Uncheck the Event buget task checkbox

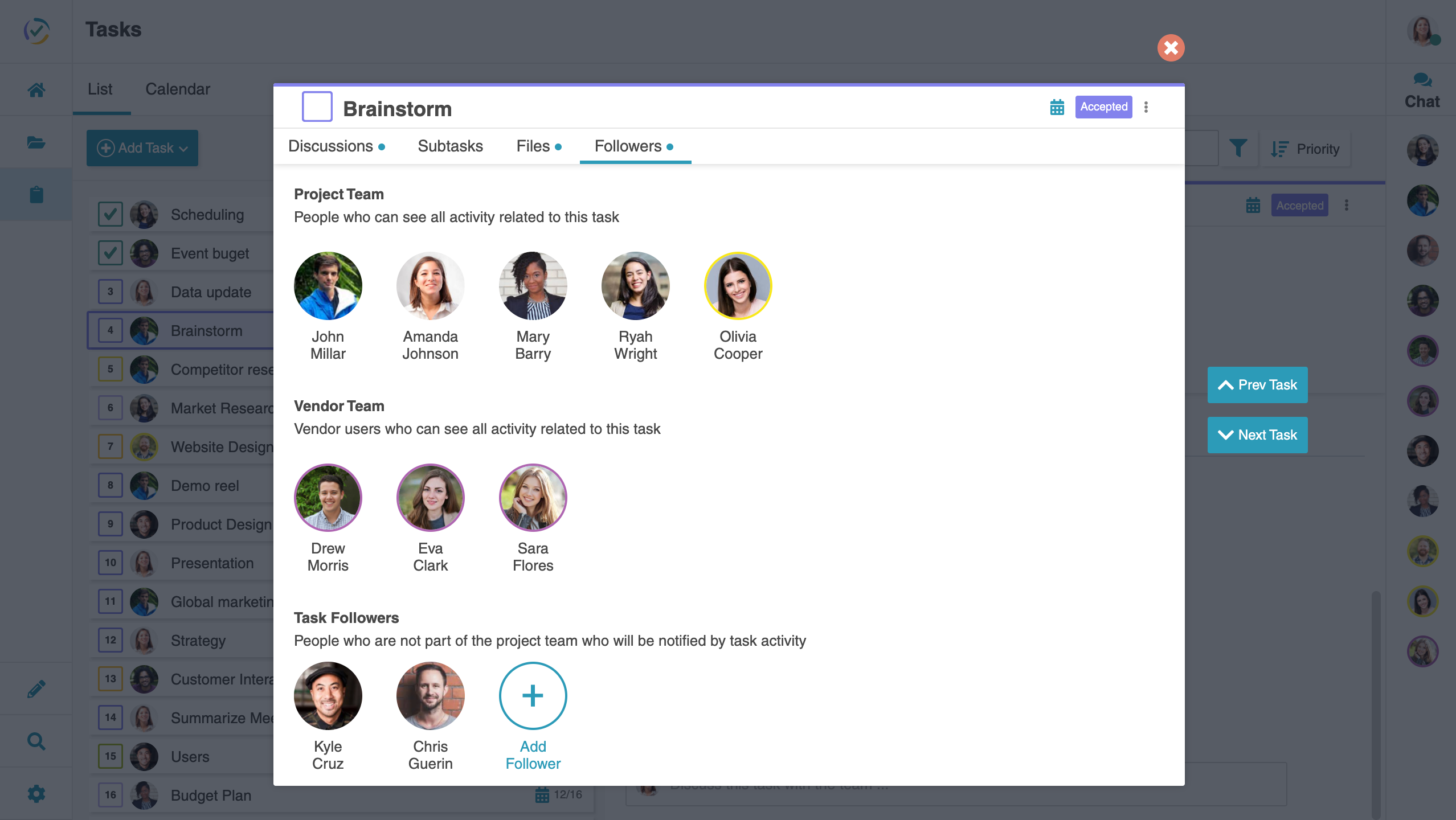point(111,253)
